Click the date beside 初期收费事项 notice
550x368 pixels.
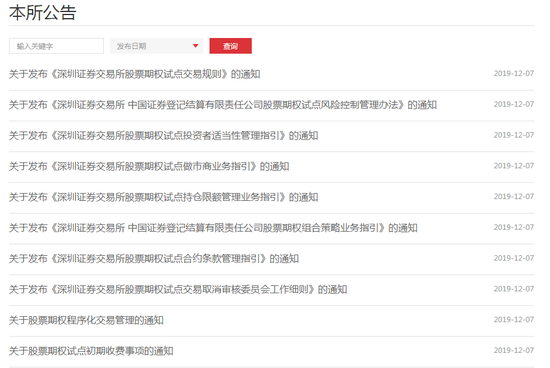514,351
